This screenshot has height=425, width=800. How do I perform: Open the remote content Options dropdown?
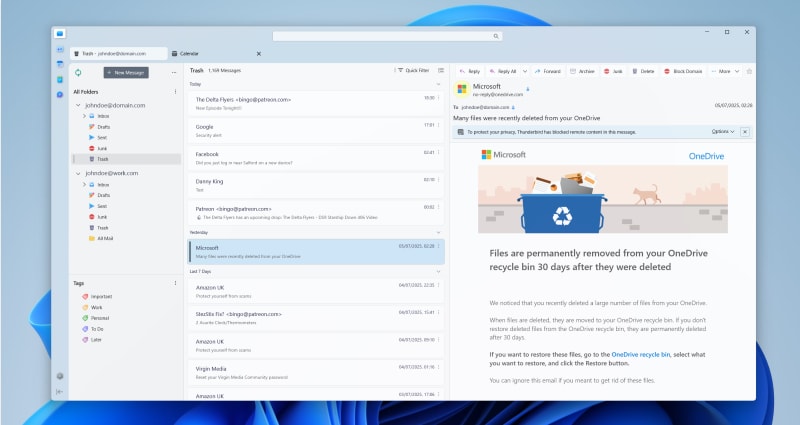(723, 131)
